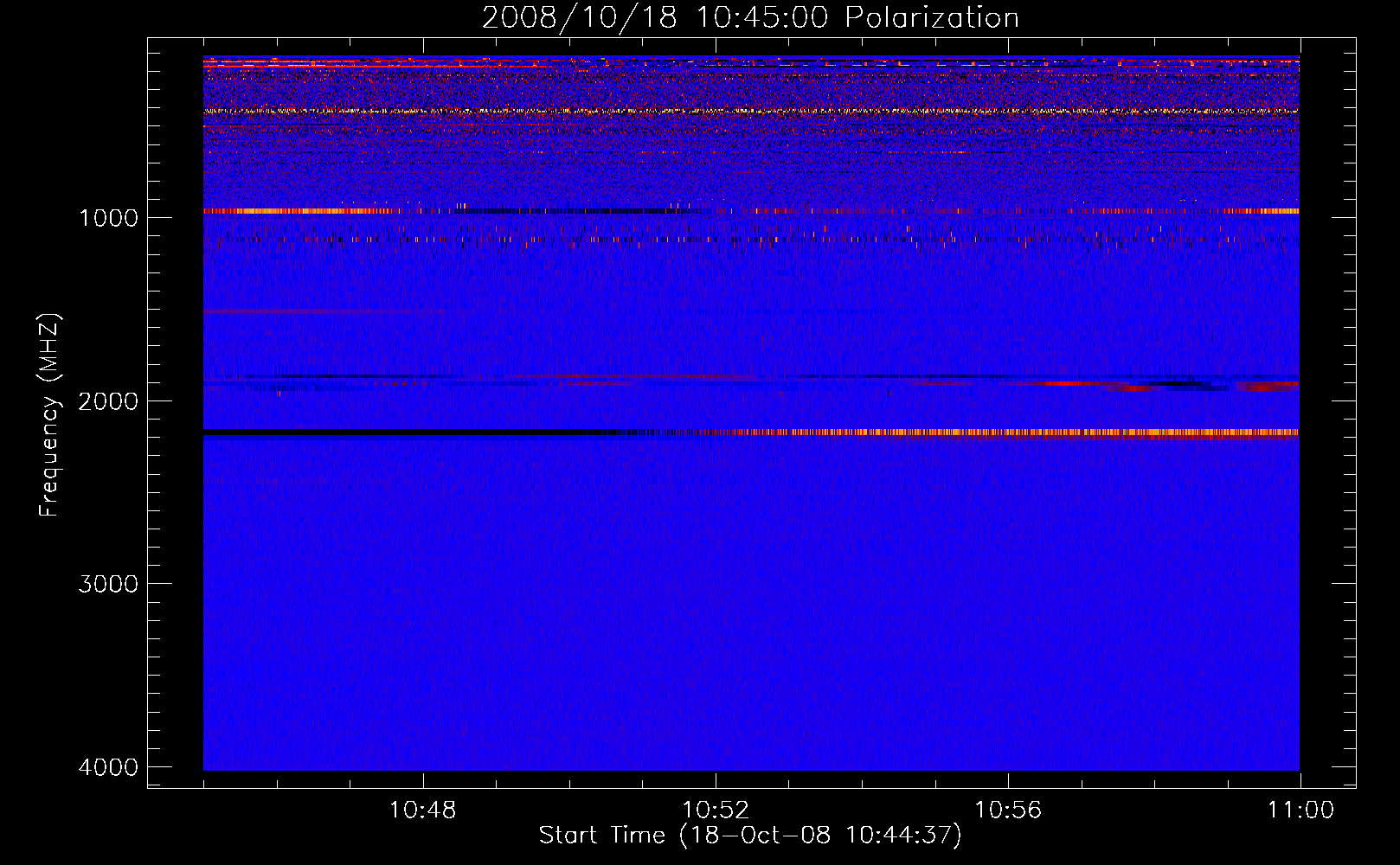This screenshot has height=865, width=1400.
Task: Click the 10:52 time tick label
Action: (x=716, y=811)
